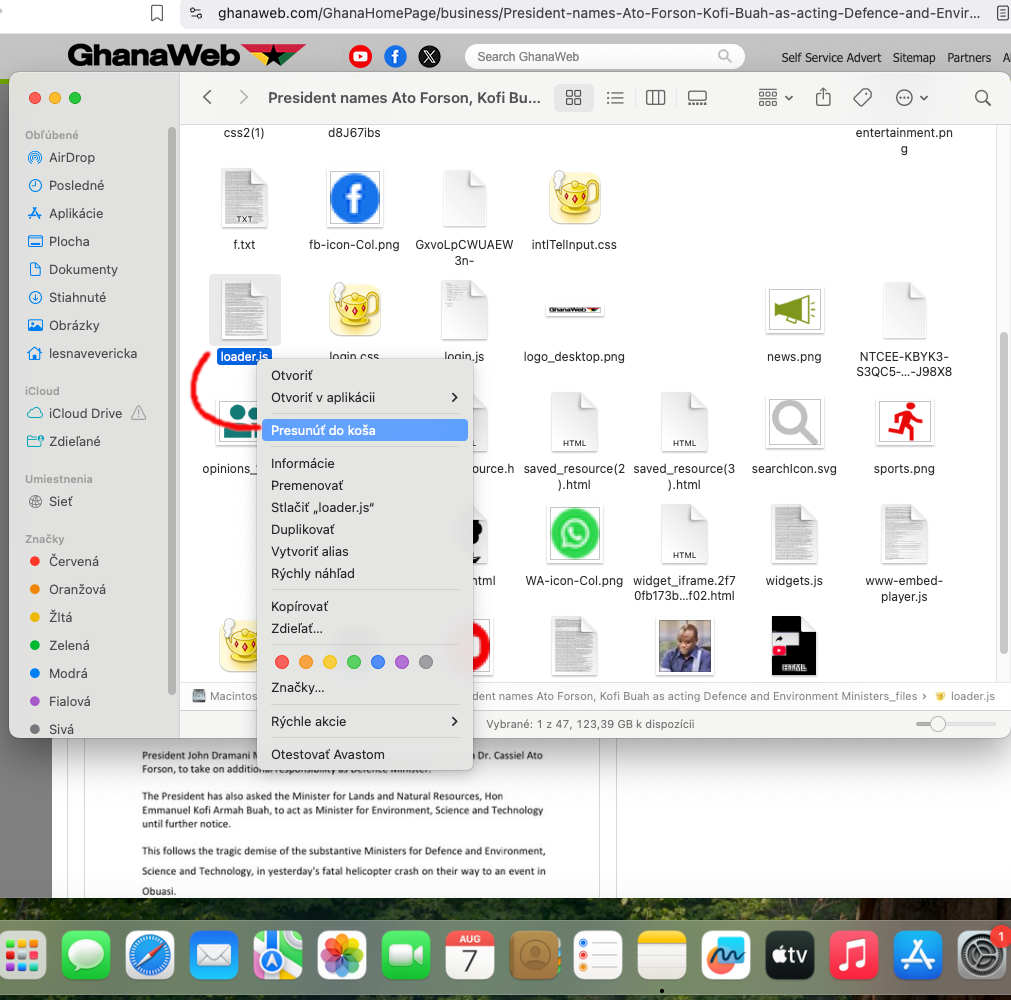The image size is (1011, 1000).
Task: Click the tag icon in Finder toolbar
Action: coord(861,98)
